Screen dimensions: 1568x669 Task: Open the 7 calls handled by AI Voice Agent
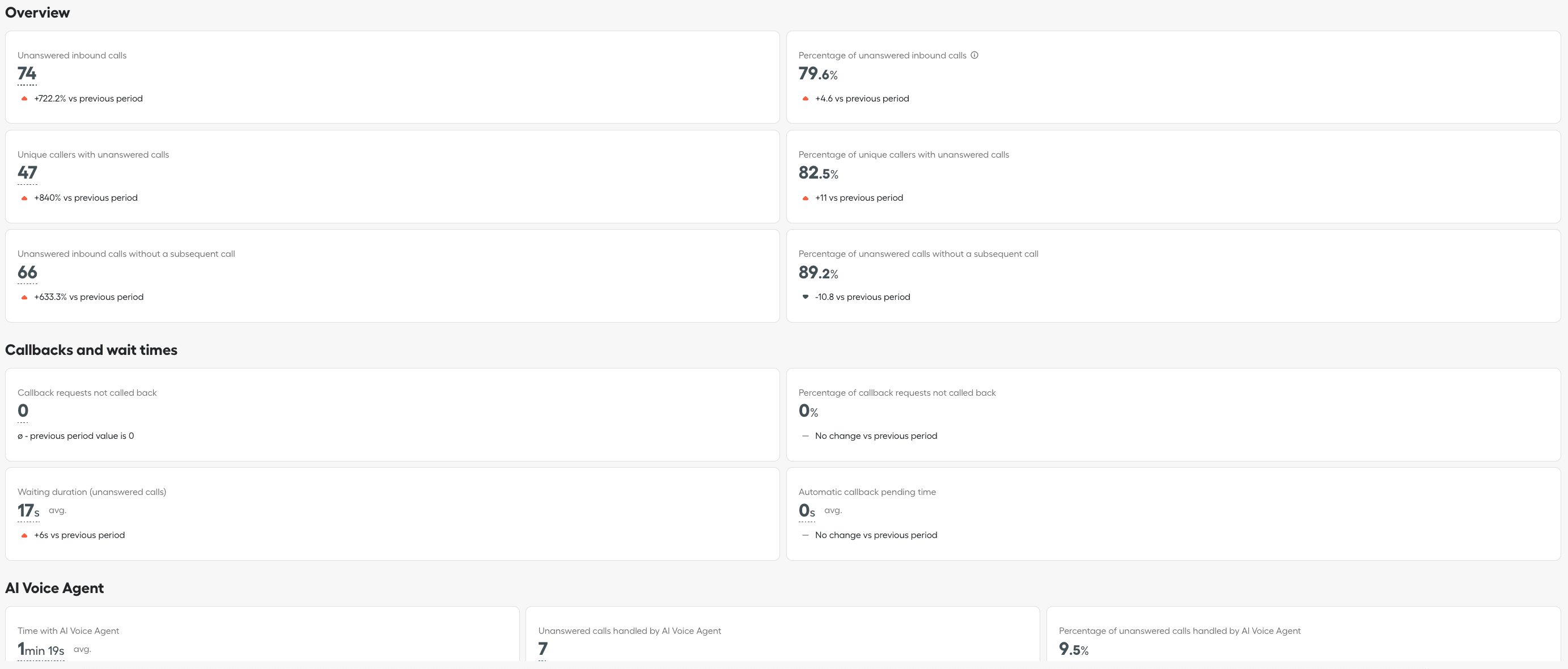tap(543, 650)
